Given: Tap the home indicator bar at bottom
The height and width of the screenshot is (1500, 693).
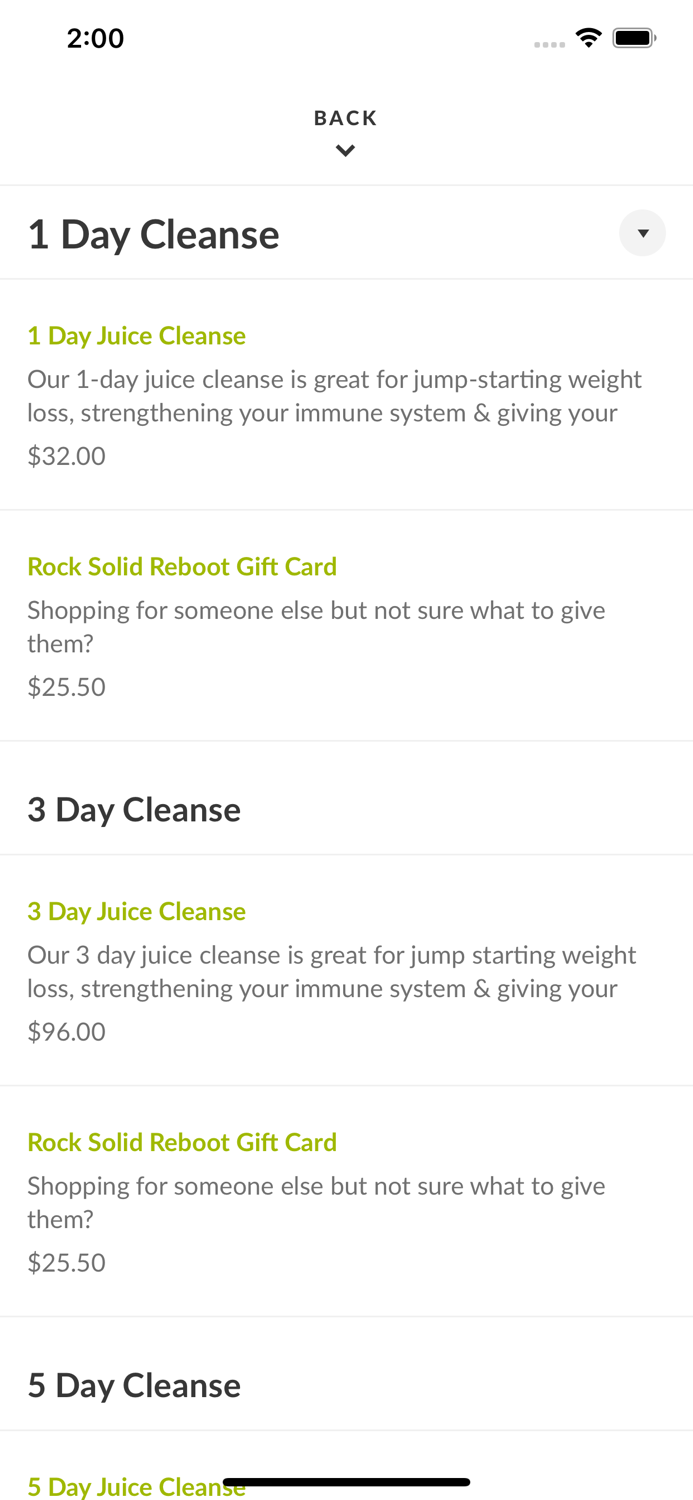Looking at the screenshot, I should 346,1482.
